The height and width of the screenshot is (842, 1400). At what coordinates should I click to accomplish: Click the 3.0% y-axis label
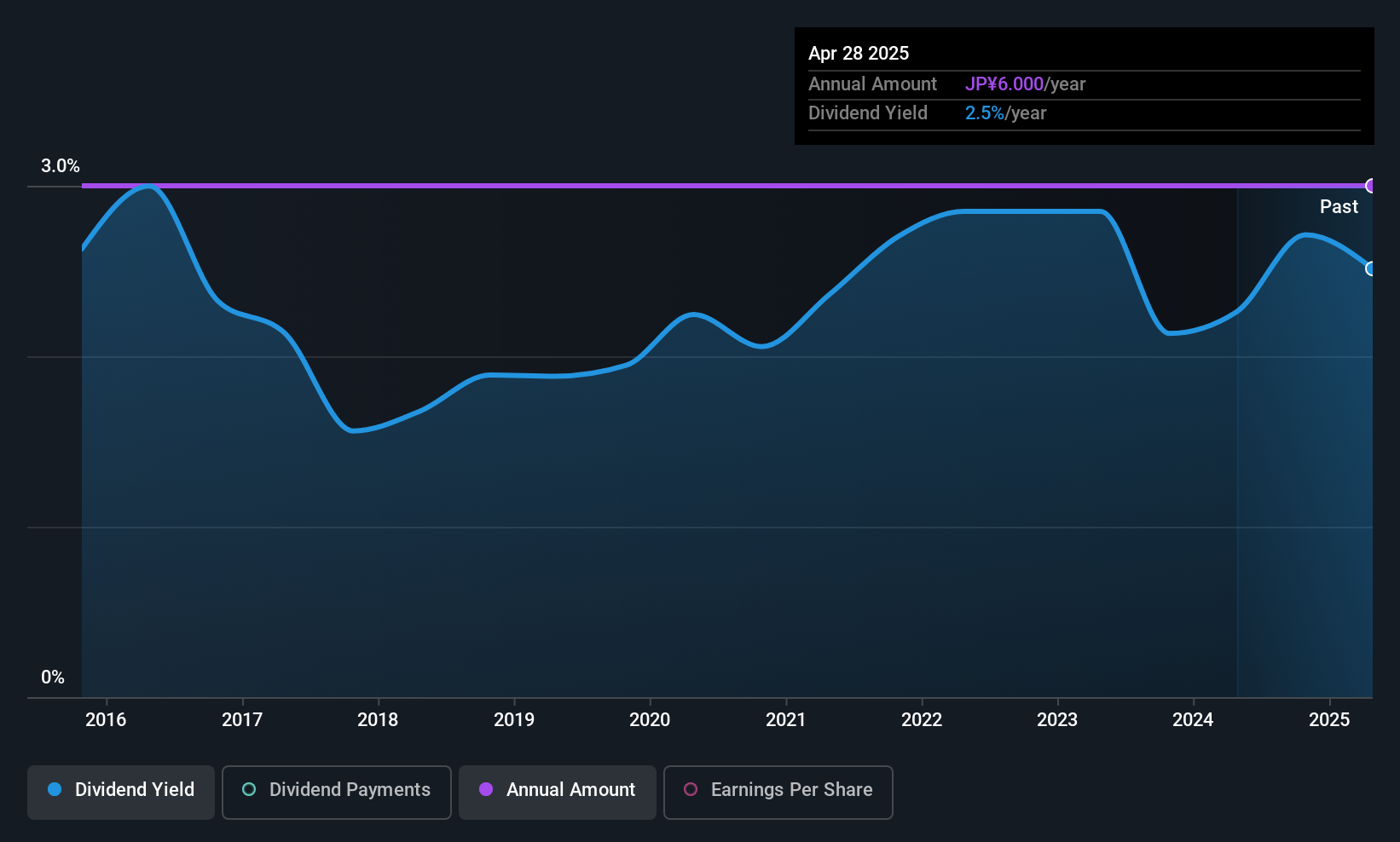click(61, 166)
